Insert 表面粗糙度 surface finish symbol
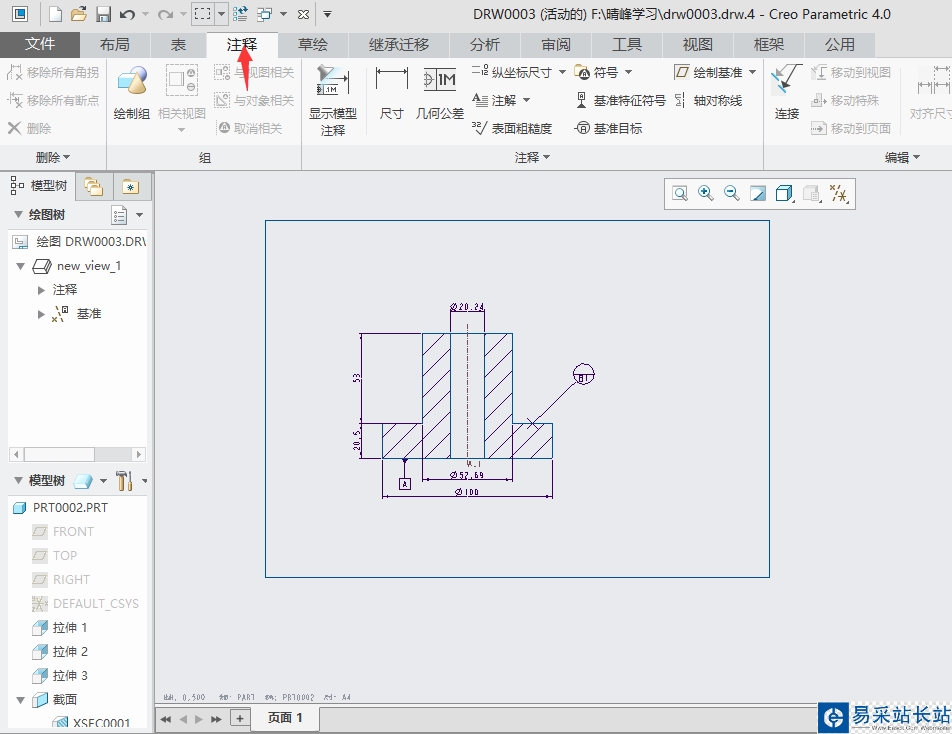 [x=512, y=128]
